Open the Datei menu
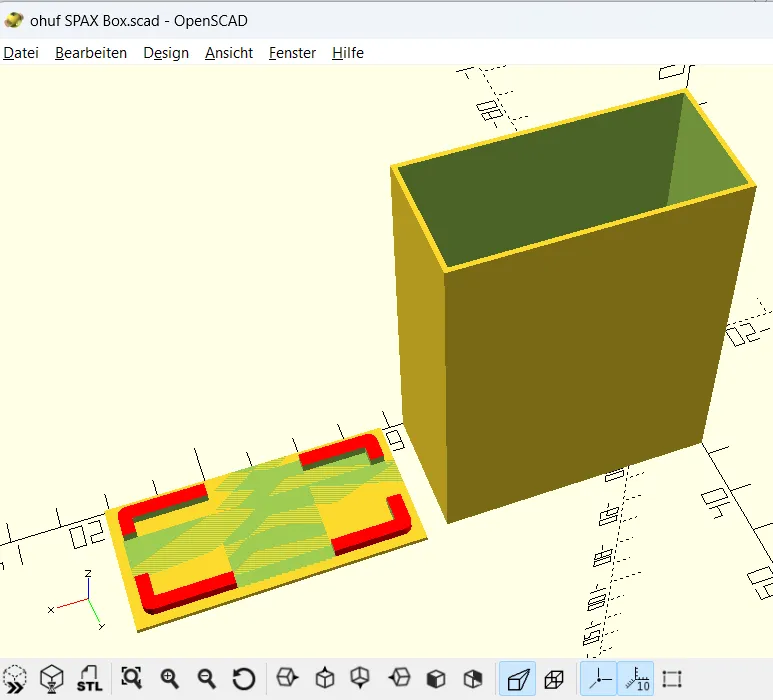Viewport: 773px width, 700px height. [21, 53]
